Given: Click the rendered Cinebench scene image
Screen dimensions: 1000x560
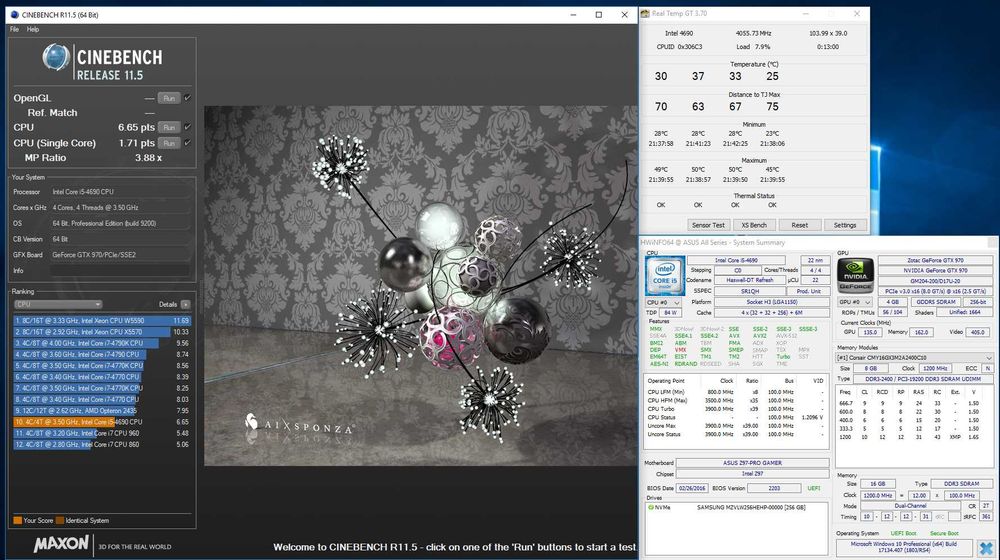Looking at the screenshot, I should [420, 286].
